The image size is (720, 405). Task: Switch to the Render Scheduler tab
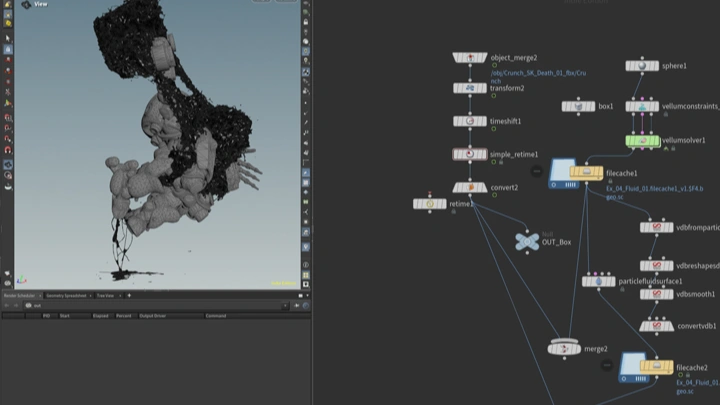click(19, 296)
